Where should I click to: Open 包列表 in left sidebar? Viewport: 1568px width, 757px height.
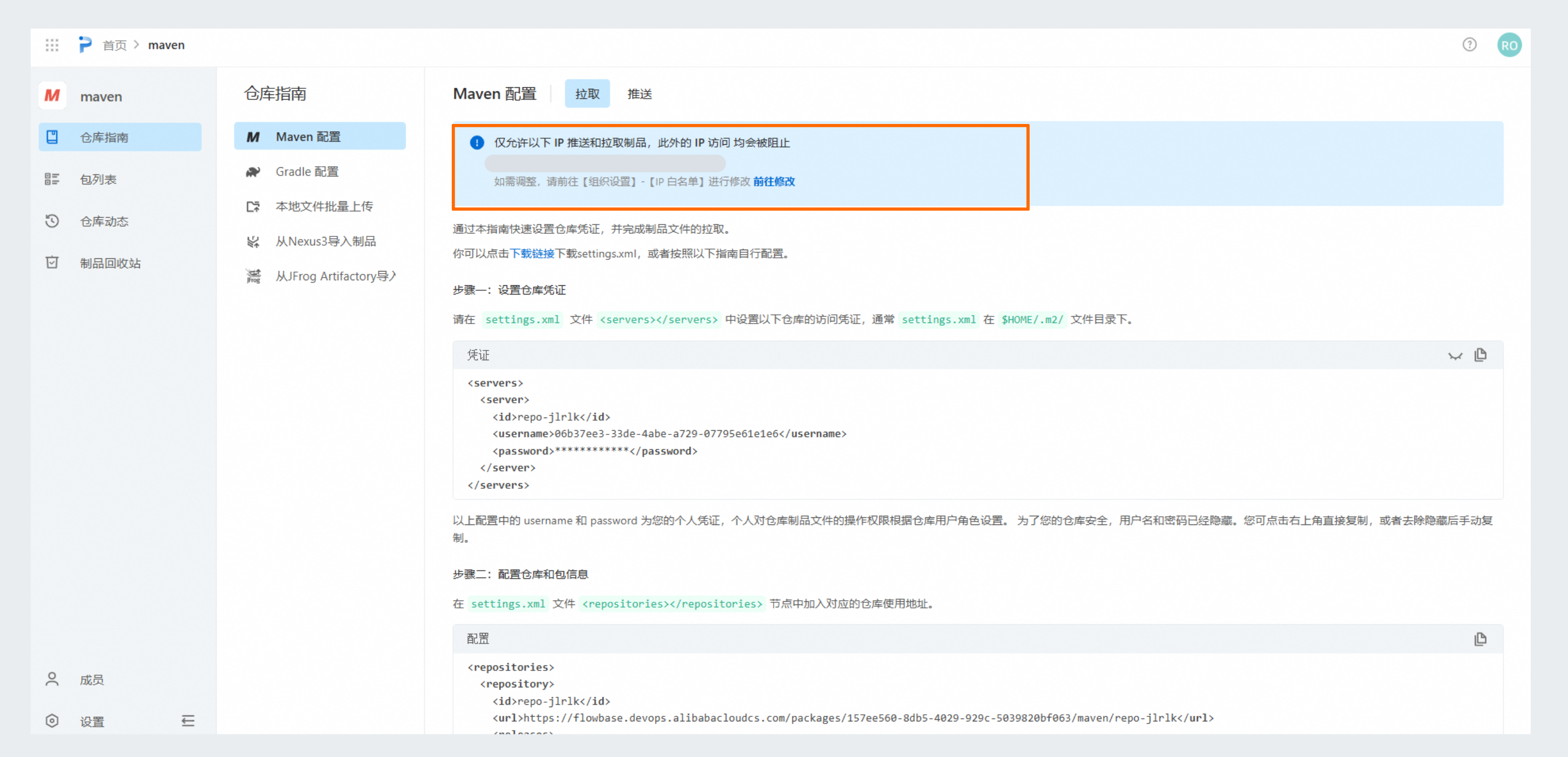tap(120, 179)
